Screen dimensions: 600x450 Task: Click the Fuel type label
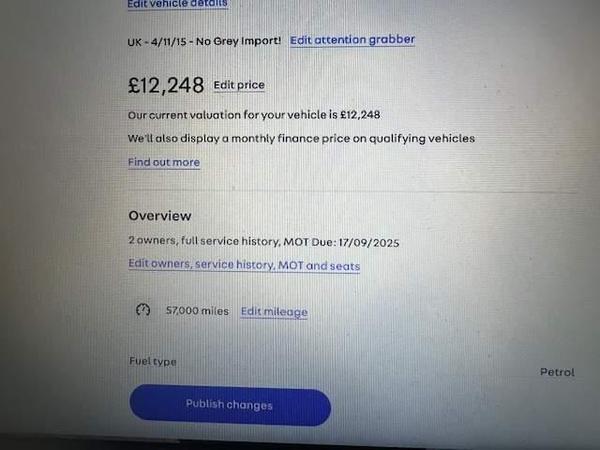153,362
